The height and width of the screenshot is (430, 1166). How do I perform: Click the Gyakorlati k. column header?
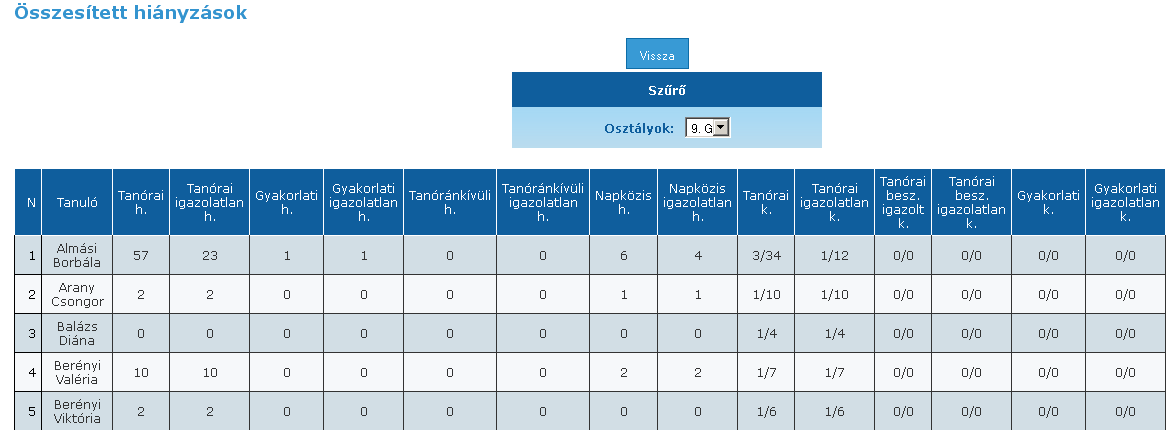point(1049,202)
